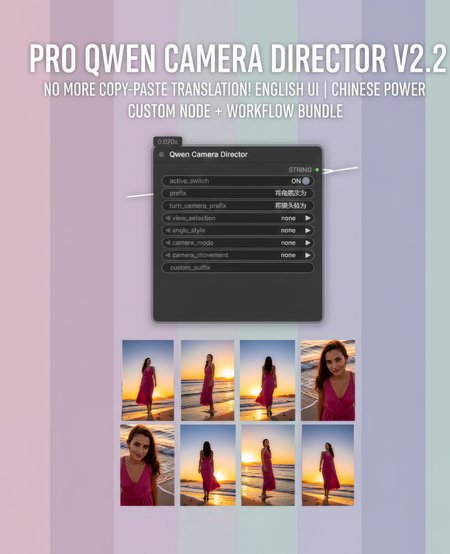Click the 0.070s execution time badge
The width and height of the screenshot is (450, 554).
167,142
